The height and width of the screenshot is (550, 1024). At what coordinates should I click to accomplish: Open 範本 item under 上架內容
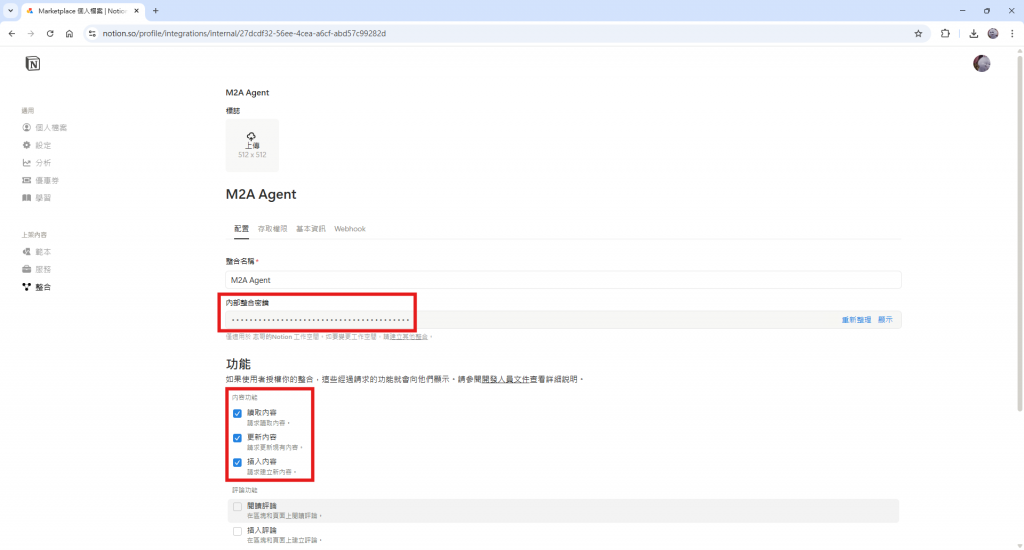coord(37,251)
